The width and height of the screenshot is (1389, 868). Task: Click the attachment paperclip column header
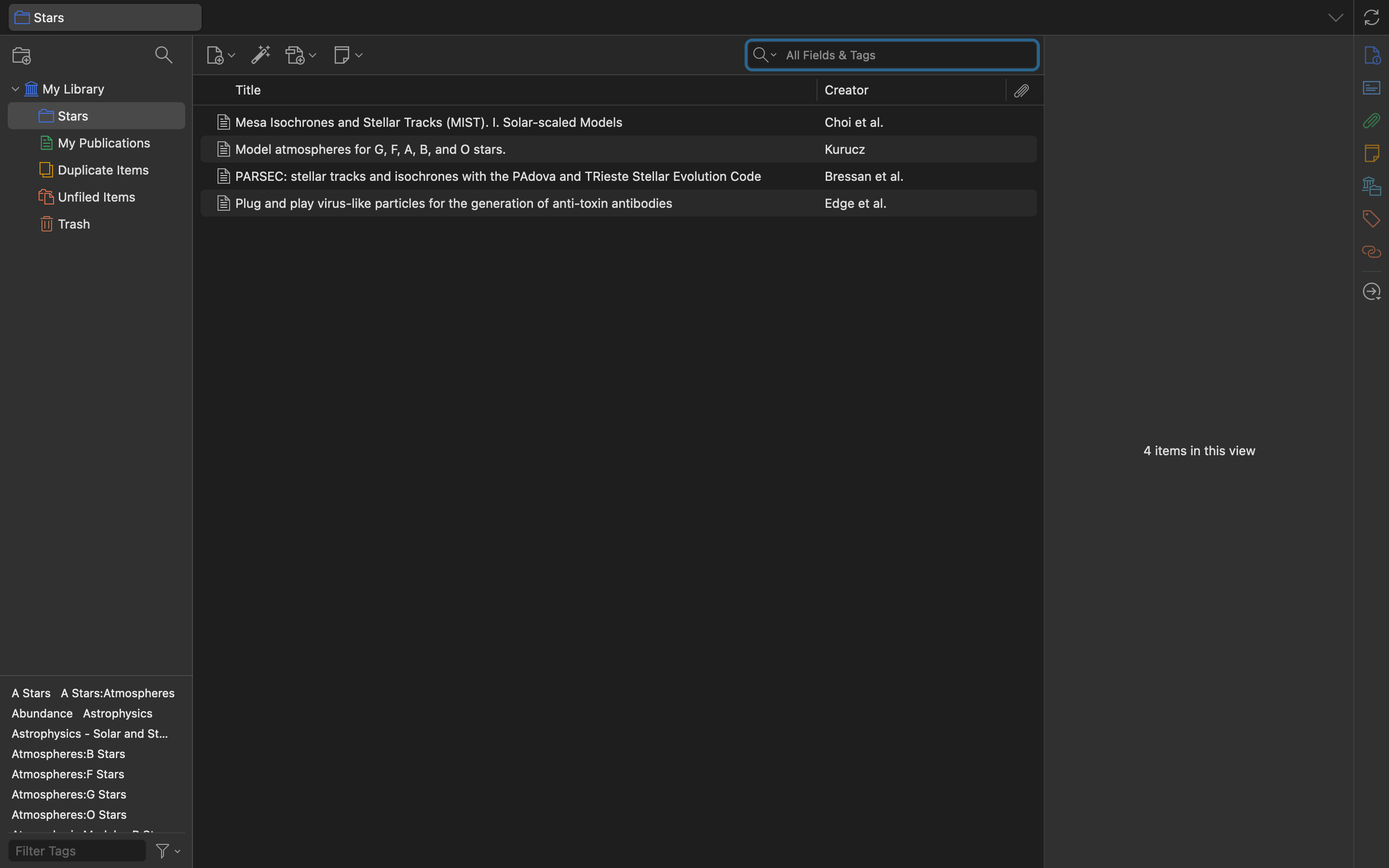coord(1021,91)
